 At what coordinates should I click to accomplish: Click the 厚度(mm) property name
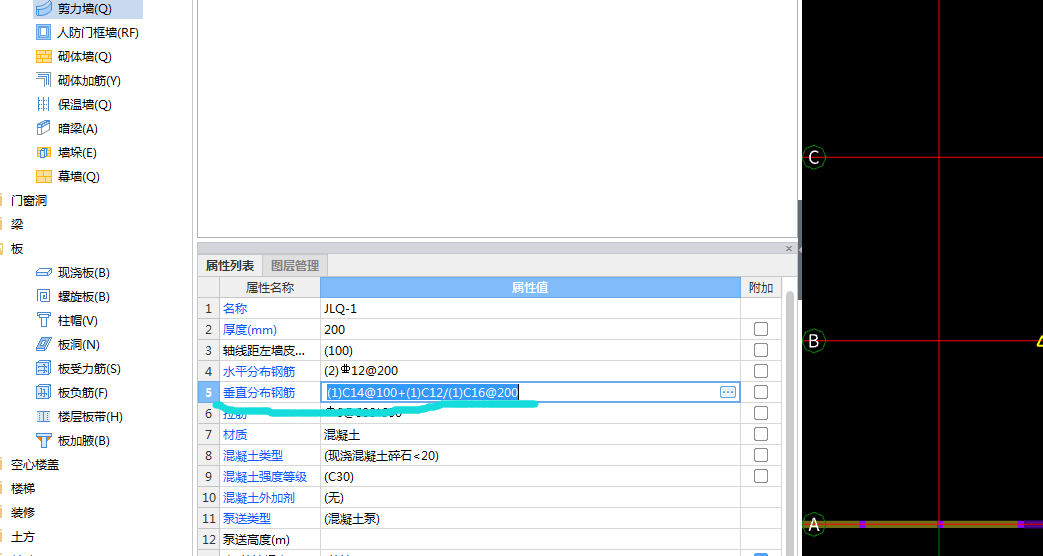point(249,329)
